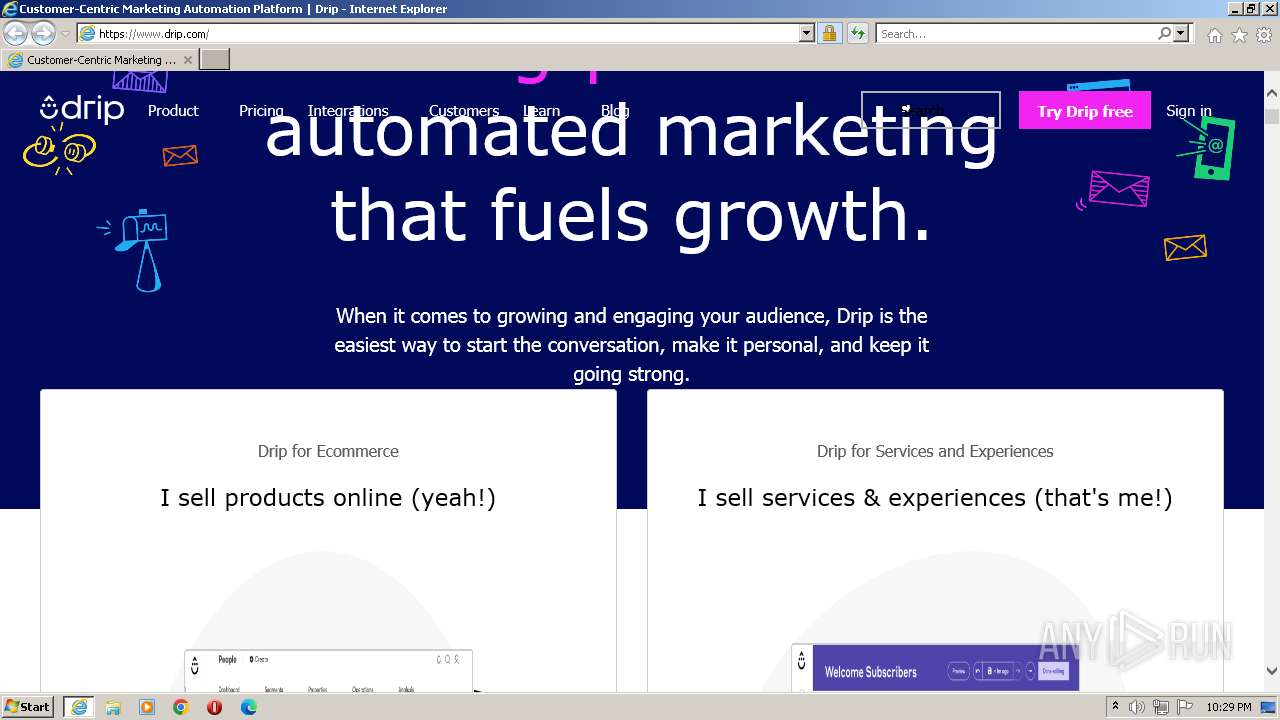Open the Integrations navigation item
The image size is (1280, 720).
348,111
